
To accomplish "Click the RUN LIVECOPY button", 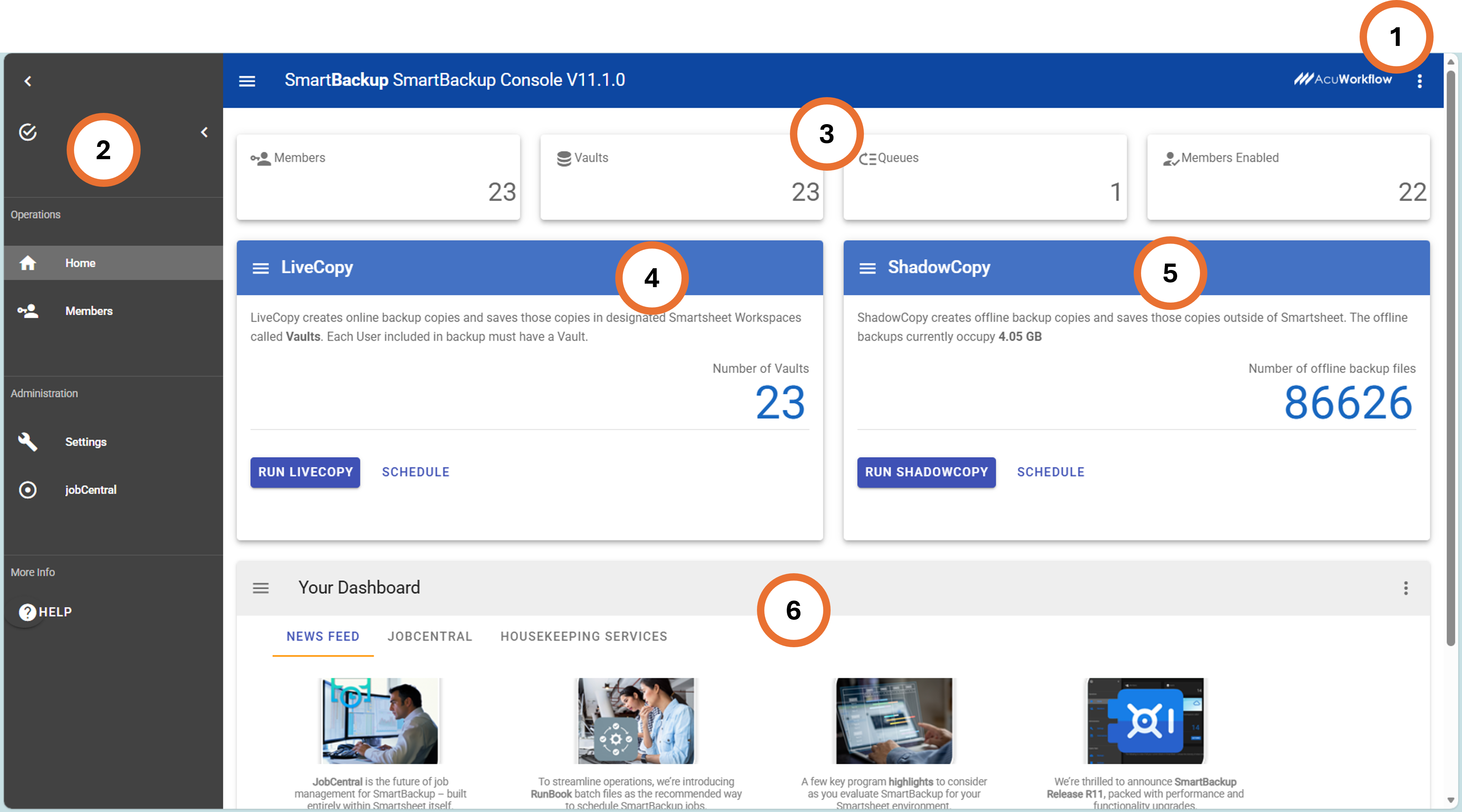I will 305,472.
